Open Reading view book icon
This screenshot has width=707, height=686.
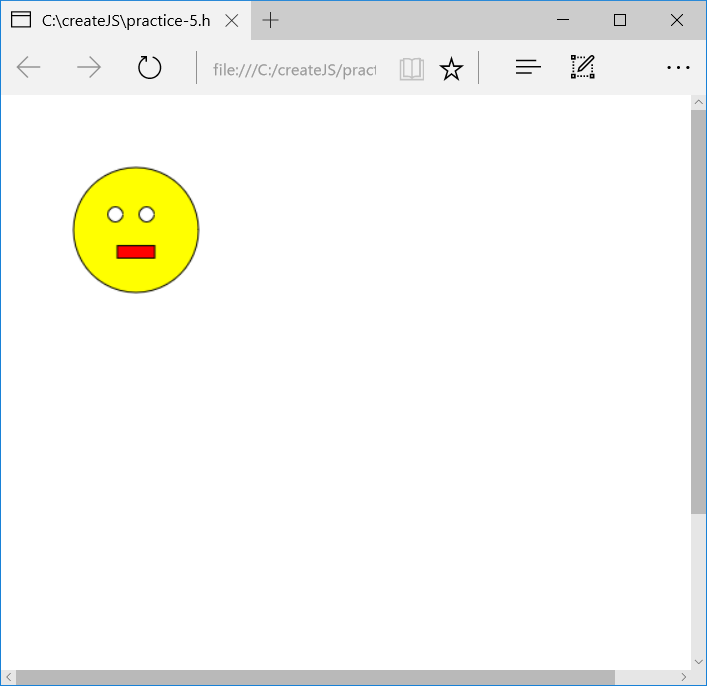click(412, 68)
